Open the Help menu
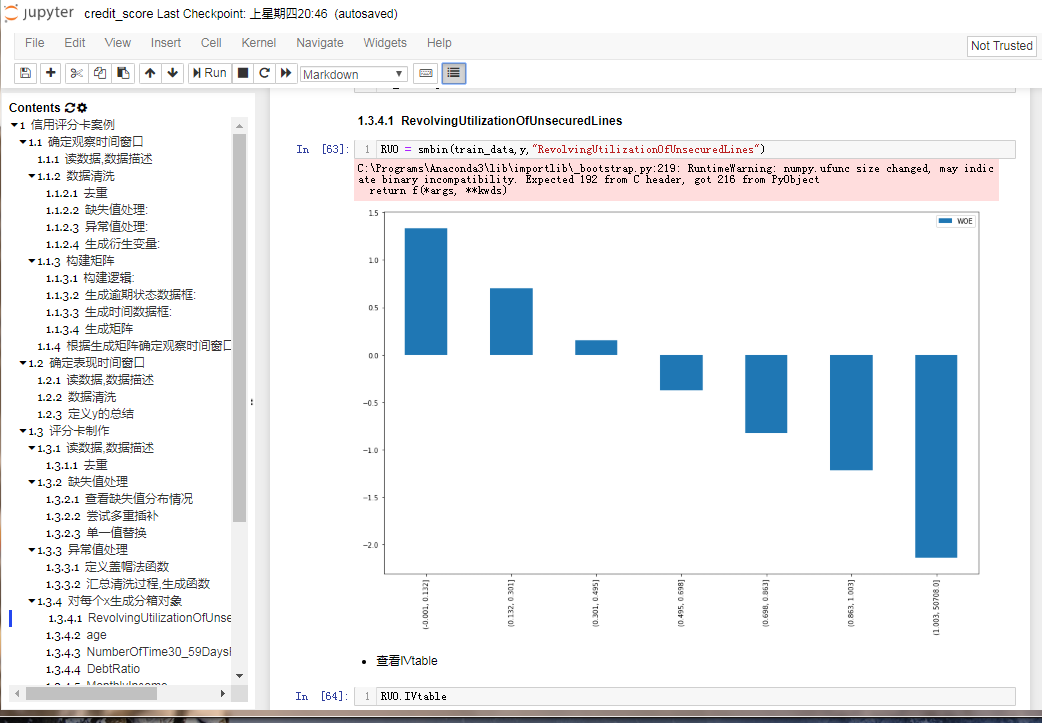This screenshot has width=1042, height=723. (x=439, y=43)
